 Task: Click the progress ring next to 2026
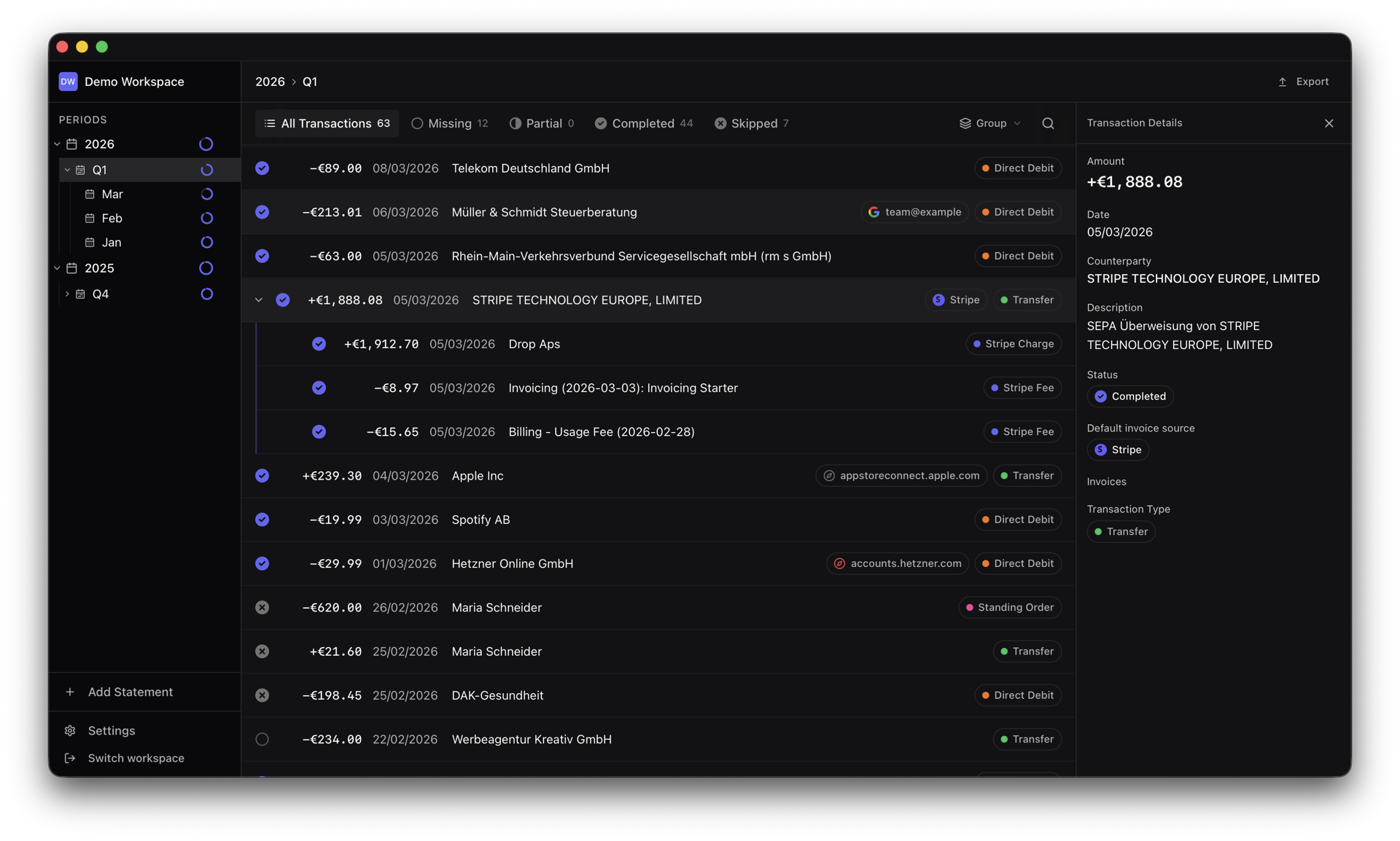pyautogui.click(x=206, y=144)
